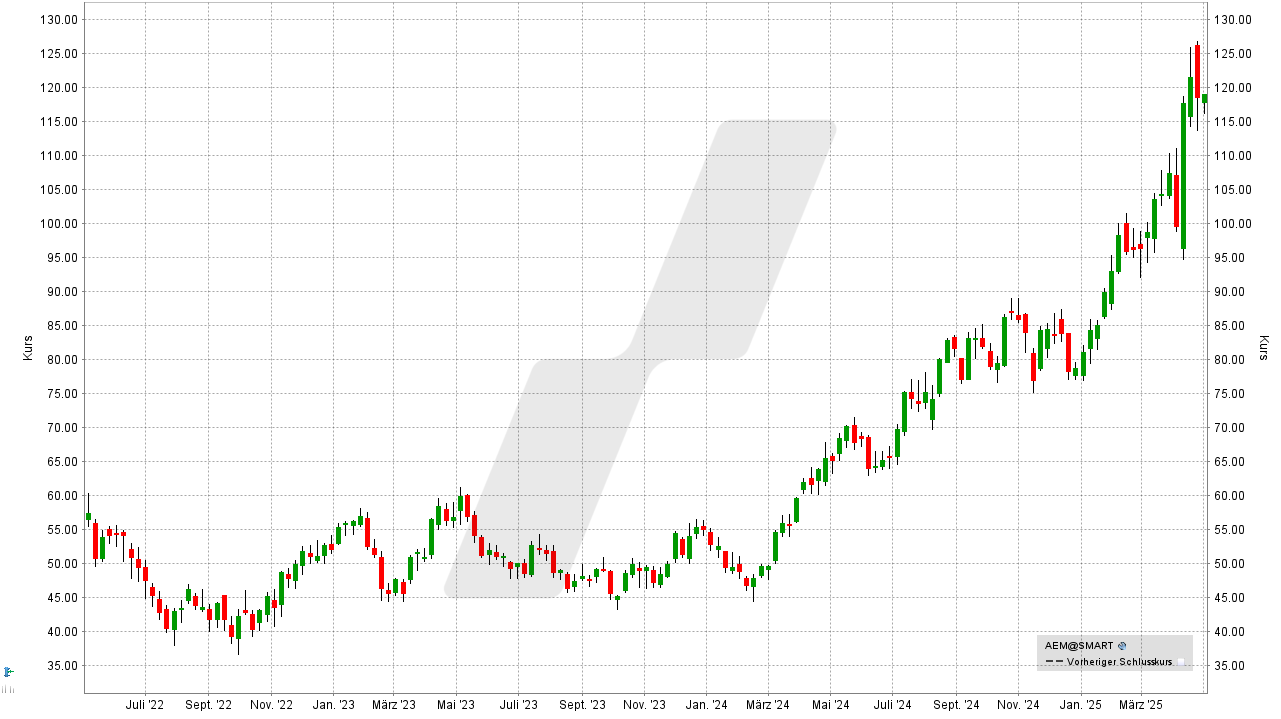
Task: Click the gray bars icon under the candlestick icon
Action: pyautogui.click(x=8, y=689)
